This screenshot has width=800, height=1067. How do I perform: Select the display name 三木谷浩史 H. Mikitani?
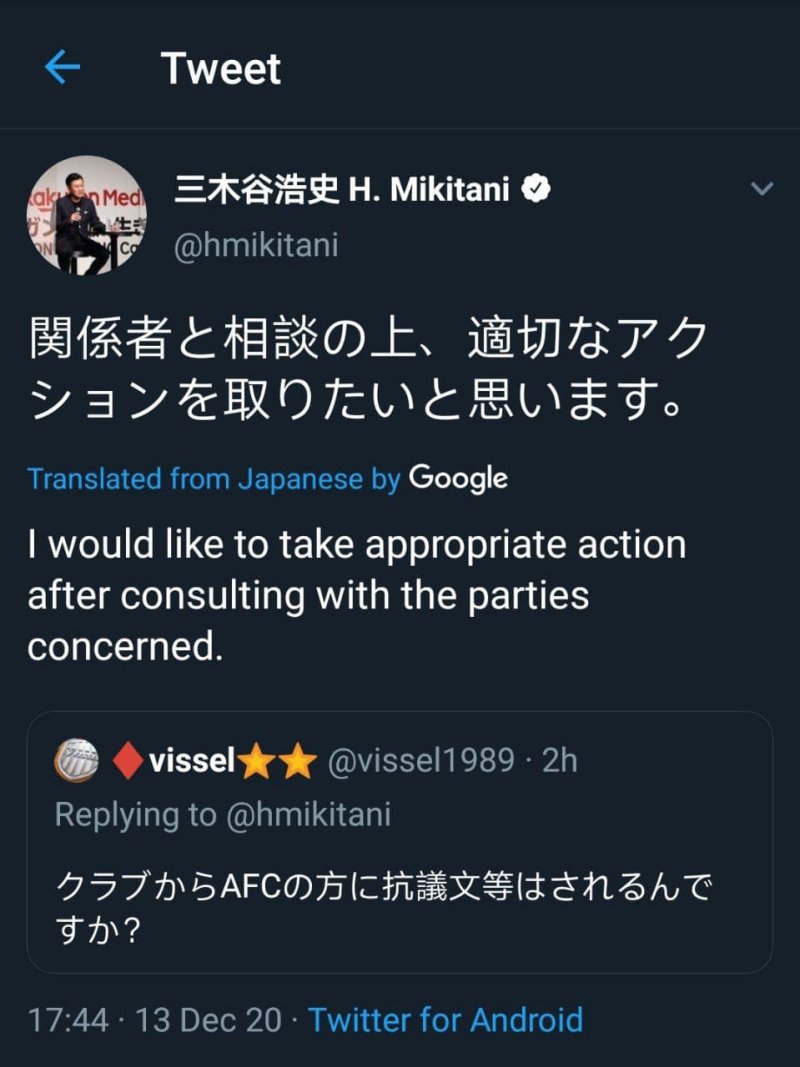pos(341,189)
